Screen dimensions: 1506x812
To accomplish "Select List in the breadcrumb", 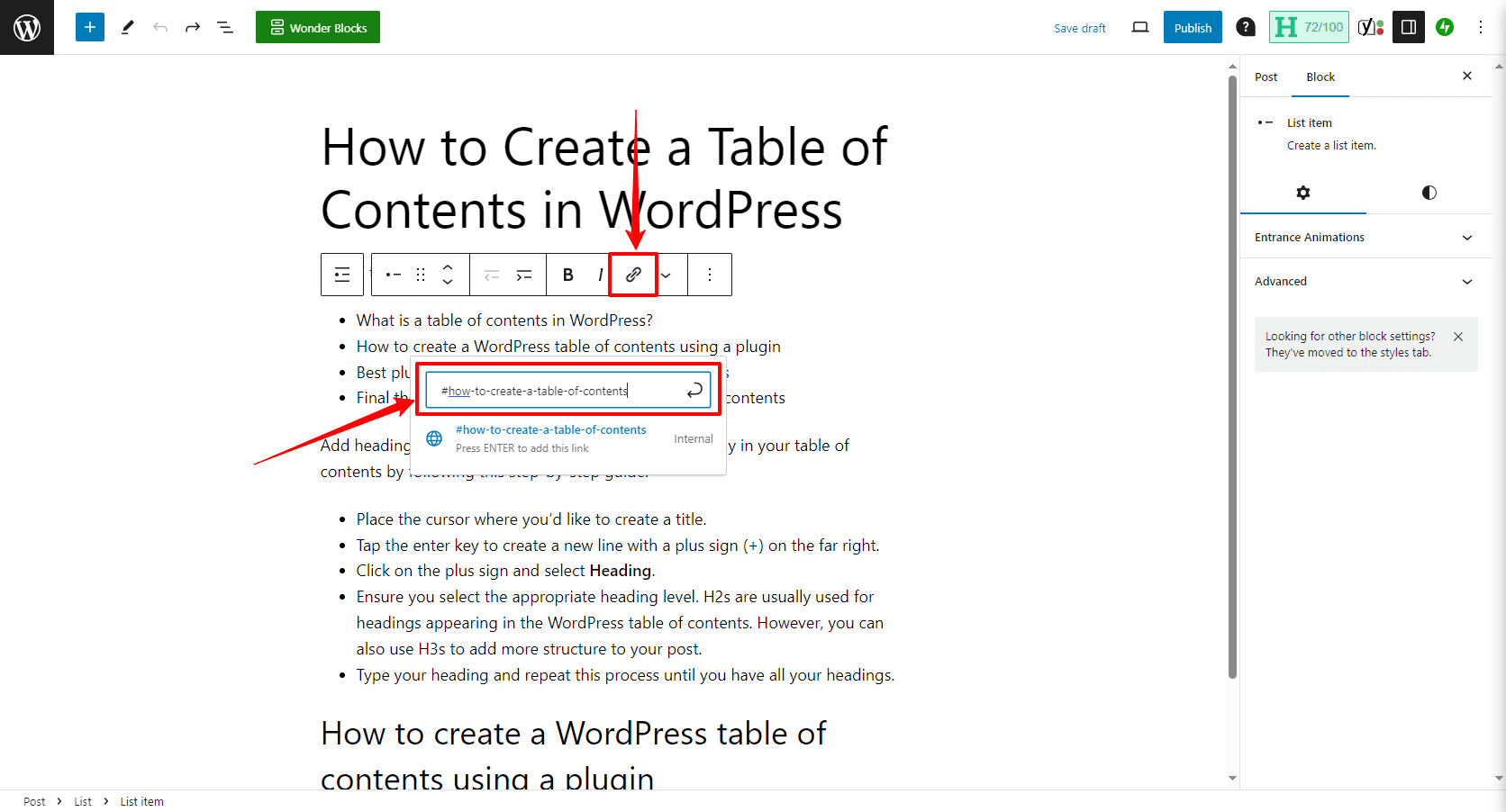I will (x=83, y=801).
